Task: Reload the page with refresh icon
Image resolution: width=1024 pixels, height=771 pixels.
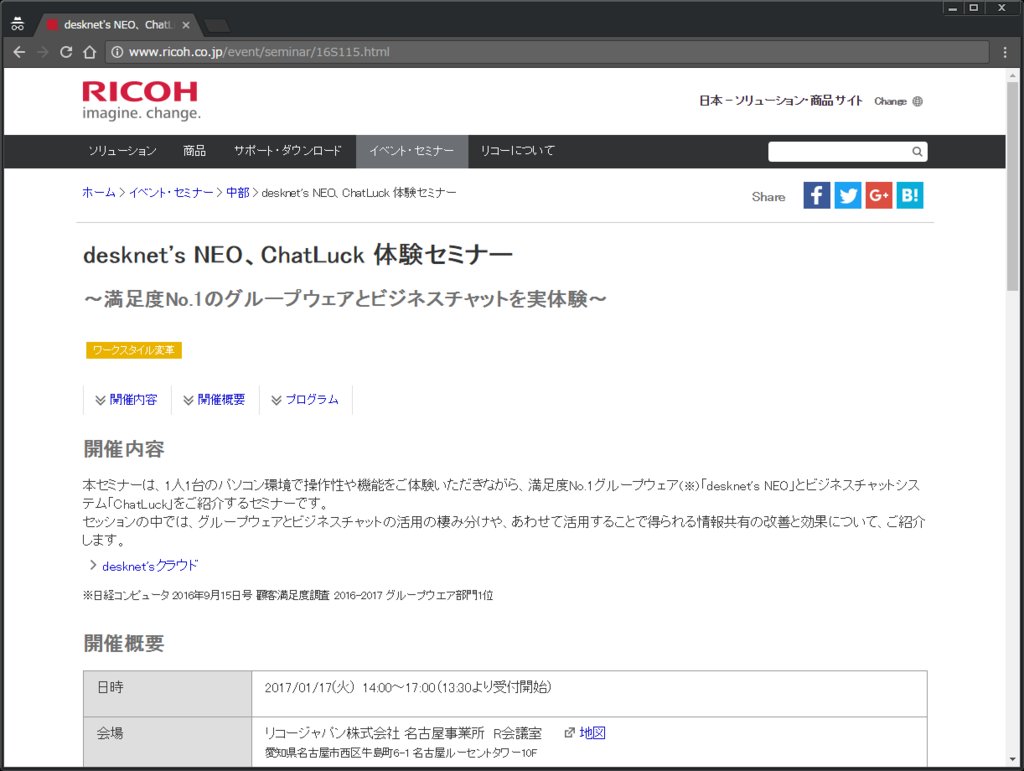Action: pyautogui.click(x=66, y=52)
